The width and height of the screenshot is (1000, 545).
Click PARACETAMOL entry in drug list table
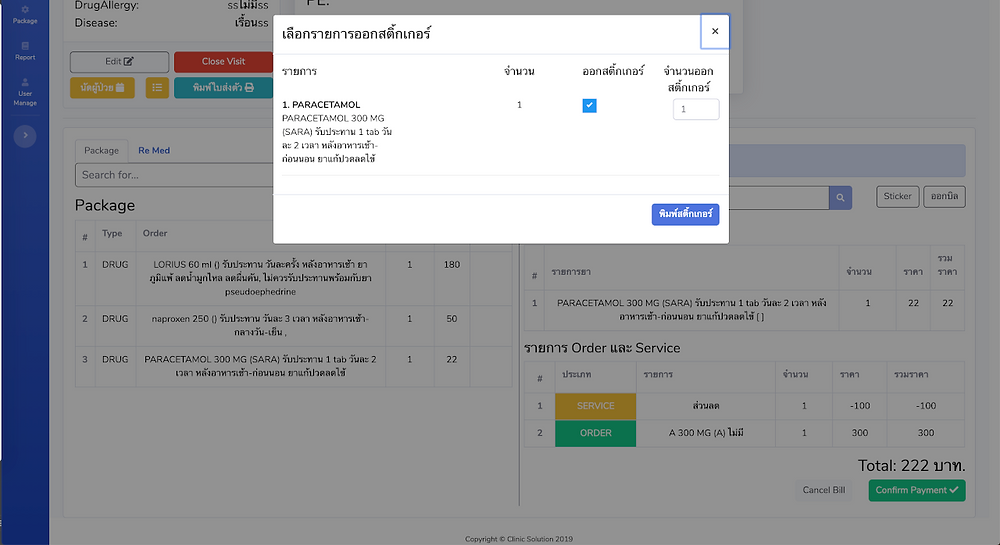tap(691, 310)
